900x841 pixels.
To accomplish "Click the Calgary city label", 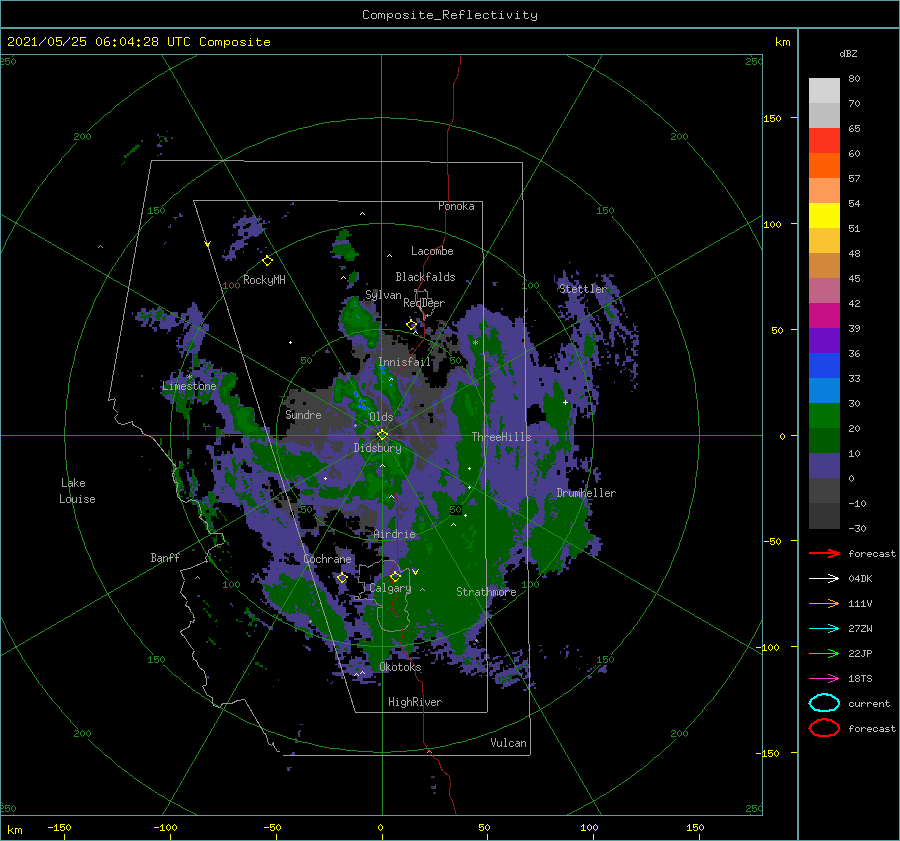I will pyautogui.click(x=390, y=588).
